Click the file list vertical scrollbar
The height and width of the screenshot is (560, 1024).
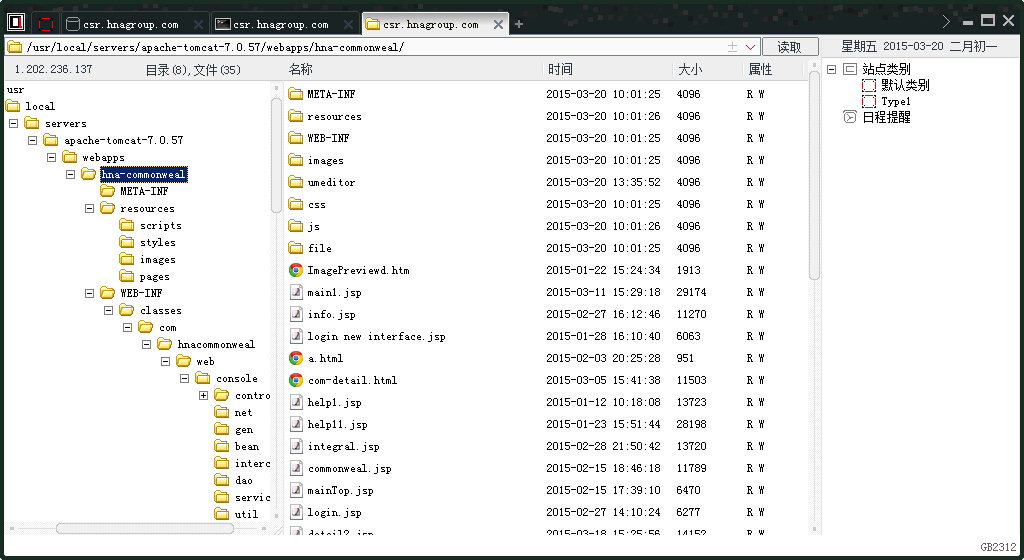pyautogui.click(x=814, y=175)
